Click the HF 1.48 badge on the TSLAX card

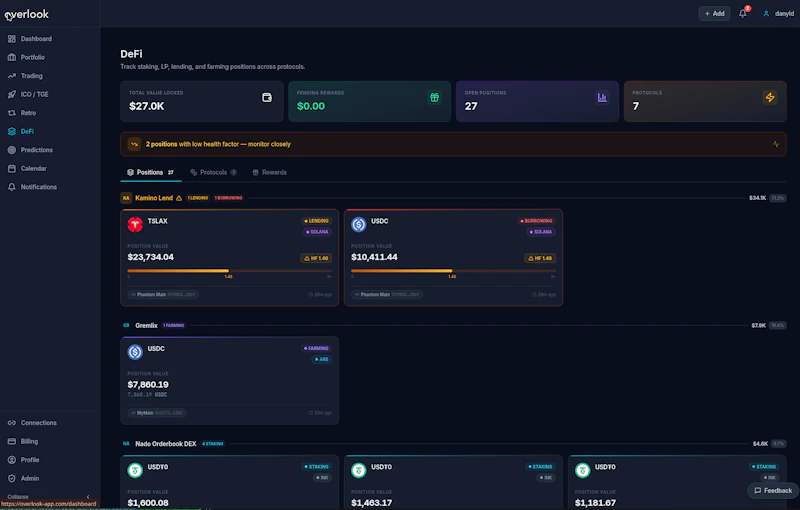[x=316, y=258]
